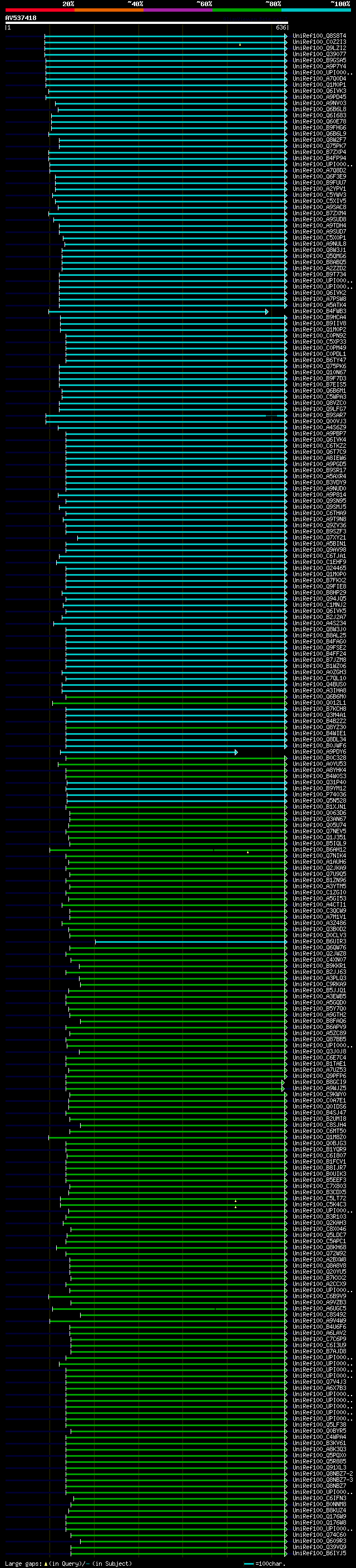Click the orange ~40% identity legend bar
Image resolution: width=356 pixels, height=1568 pixels.
[109, 11]
